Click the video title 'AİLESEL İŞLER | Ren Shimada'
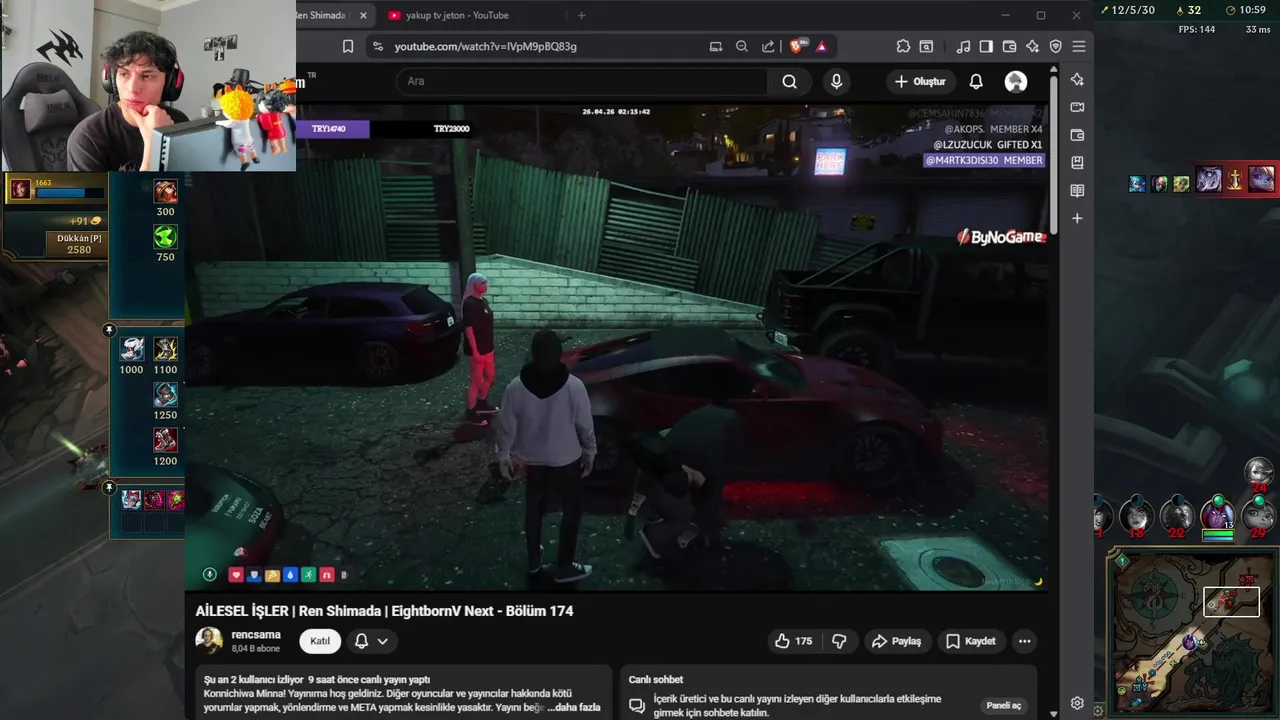 coord(384,611)
